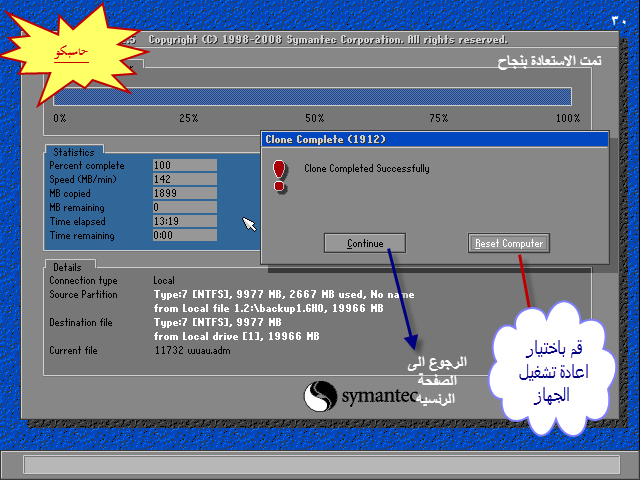The width and height of the screenshot is (640, 480).
Task: Click the 'Percent complete' label
Action: pyautogui.click(x=87, y=166)
